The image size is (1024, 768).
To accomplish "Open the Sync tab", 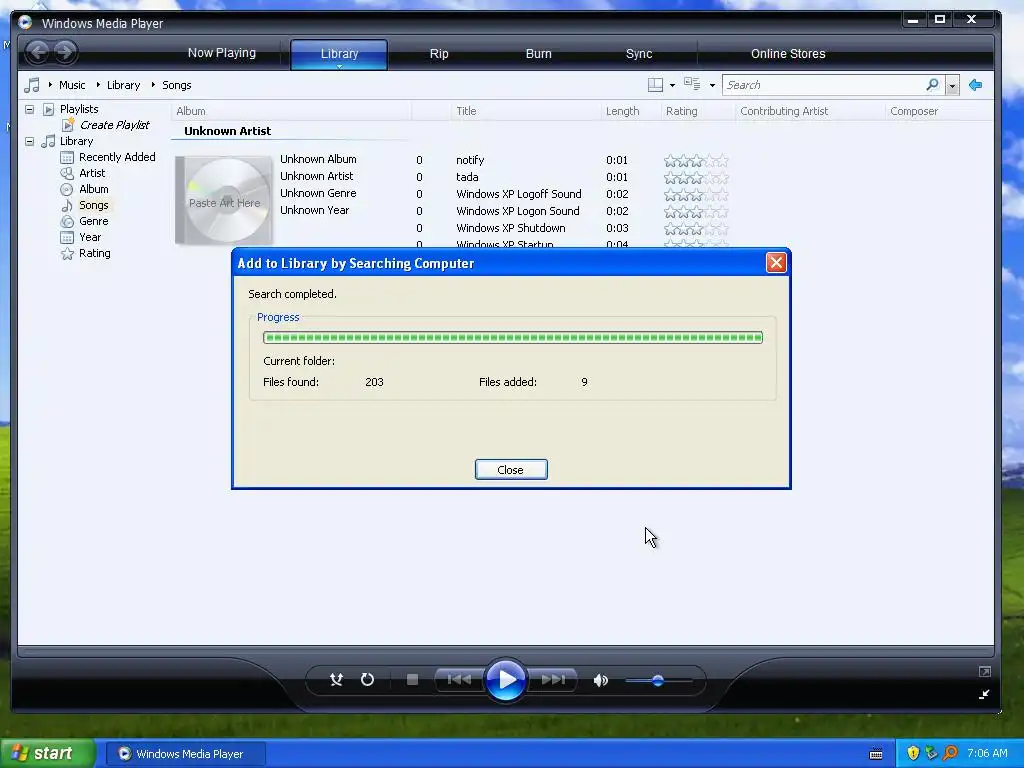I will (639, 54).
